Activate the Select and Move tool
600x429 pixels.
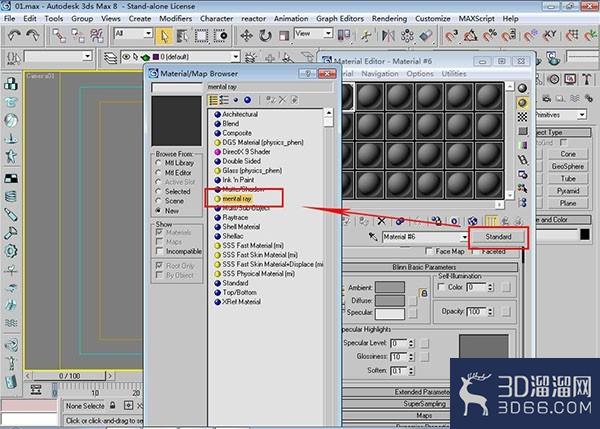pos(246,36)
